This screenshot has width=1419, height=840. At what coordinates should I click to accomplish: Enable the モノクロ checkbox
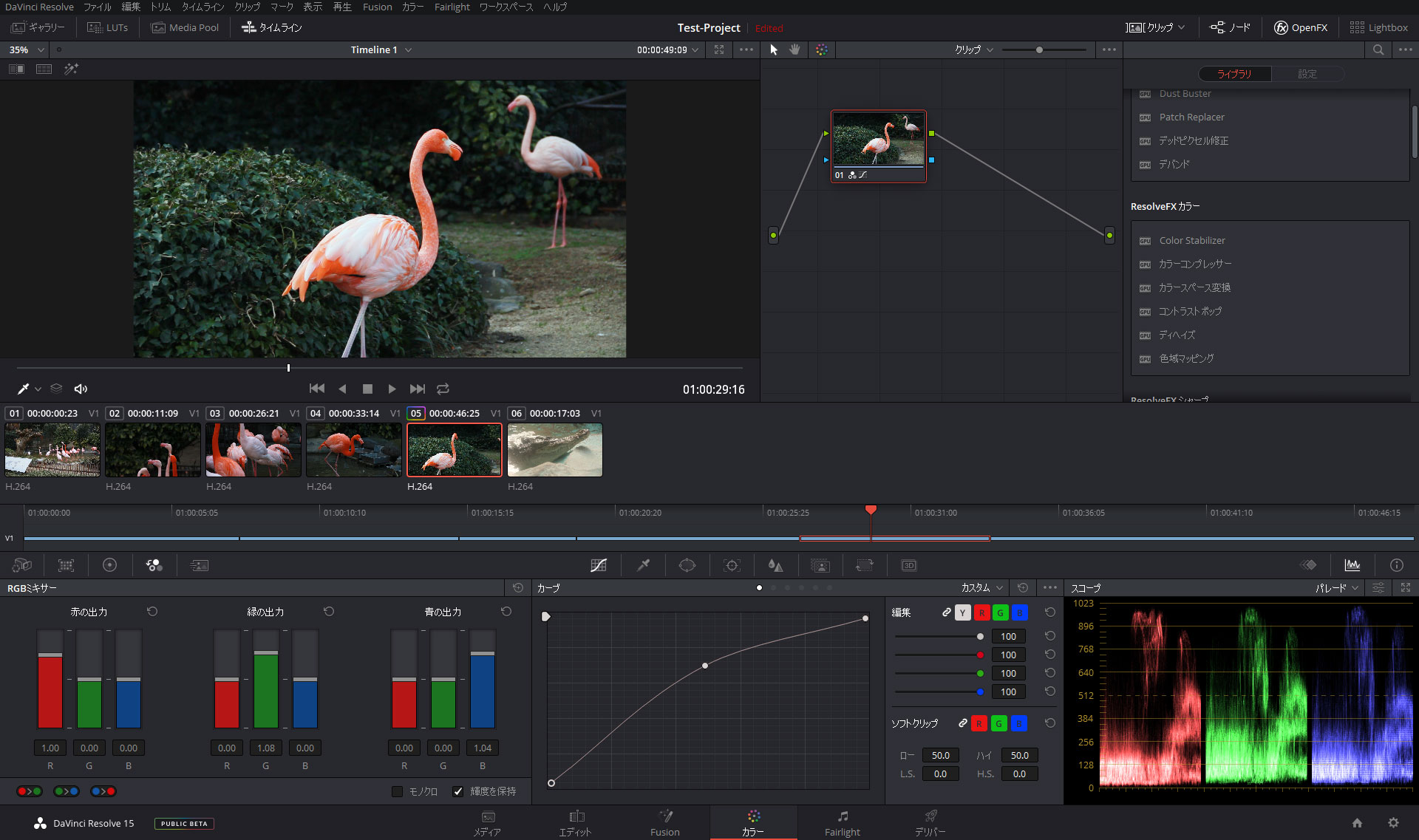coord(398,791)
